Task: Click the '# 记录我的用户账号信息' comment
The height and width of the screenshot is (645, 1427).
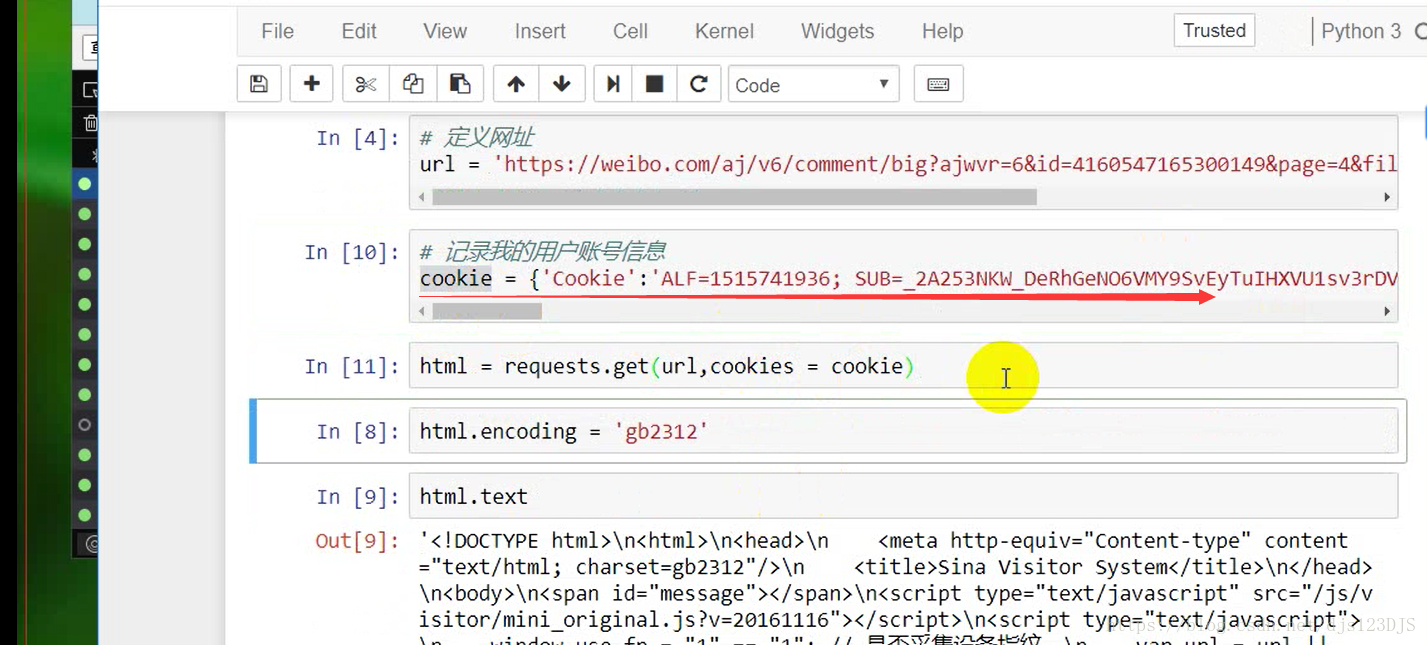Action: click(542, 252)
